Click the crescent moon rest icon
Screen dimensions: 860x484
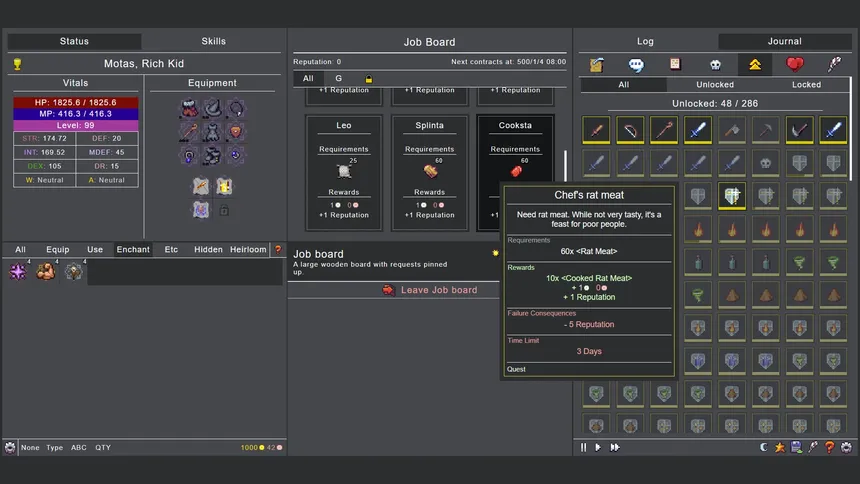(x=763, y=447)
